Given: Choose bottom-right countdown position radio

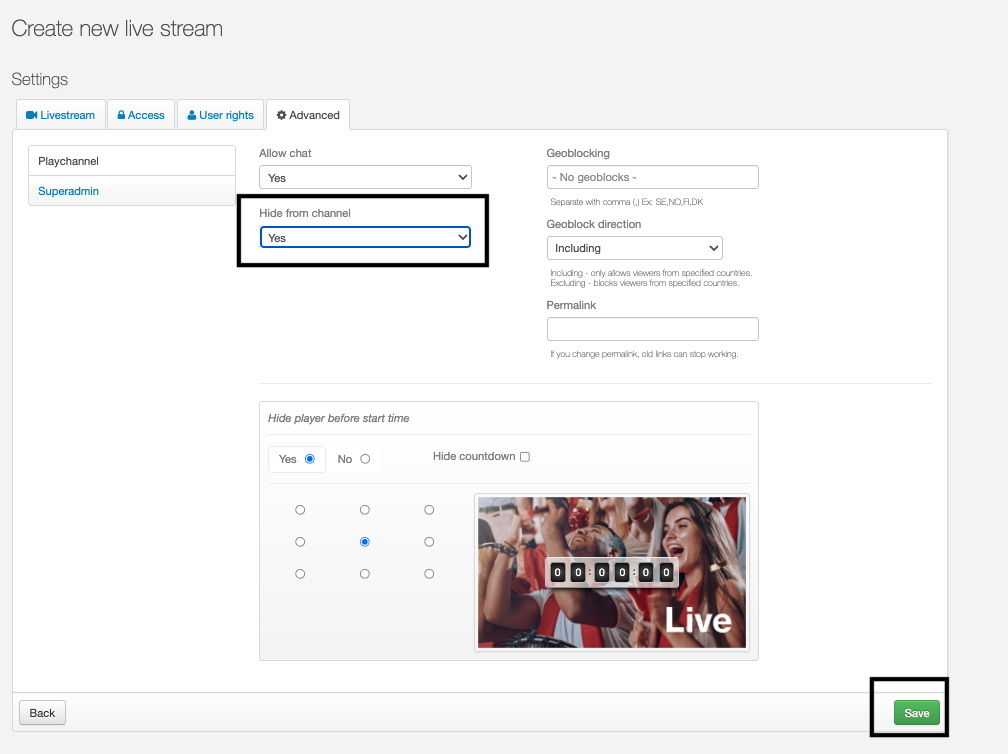Looking at the screenshot, I should pyautogui.click(x=429, y=574).
